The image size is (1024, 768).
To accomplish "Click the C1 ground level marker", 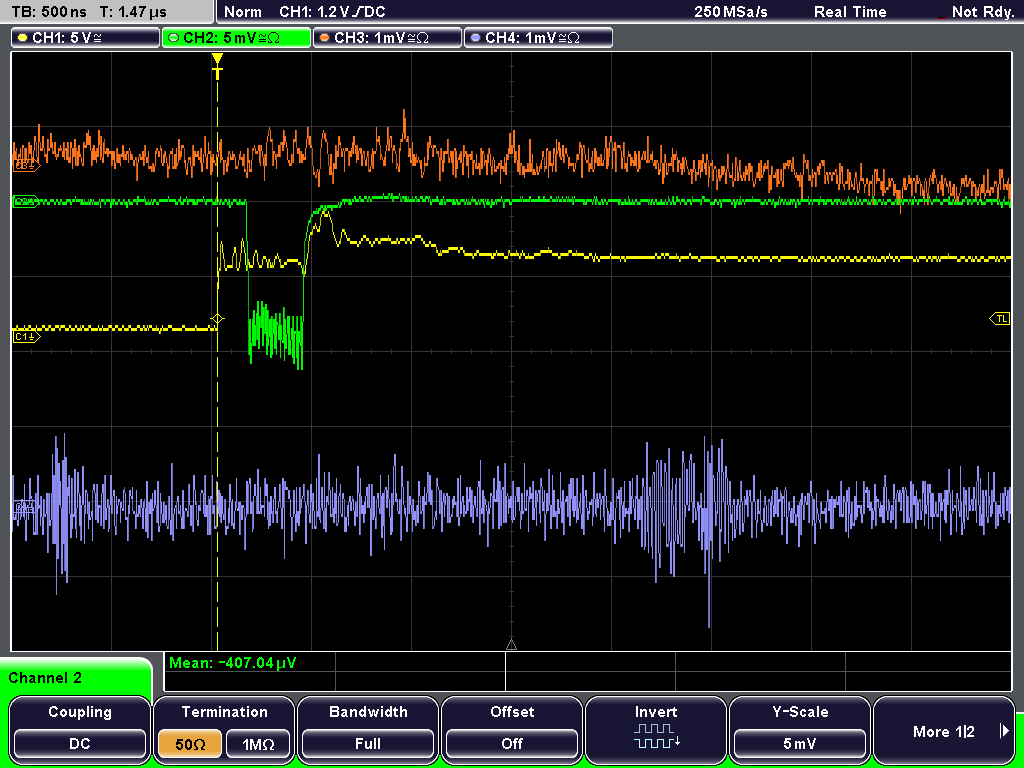I will coord(27,337).
